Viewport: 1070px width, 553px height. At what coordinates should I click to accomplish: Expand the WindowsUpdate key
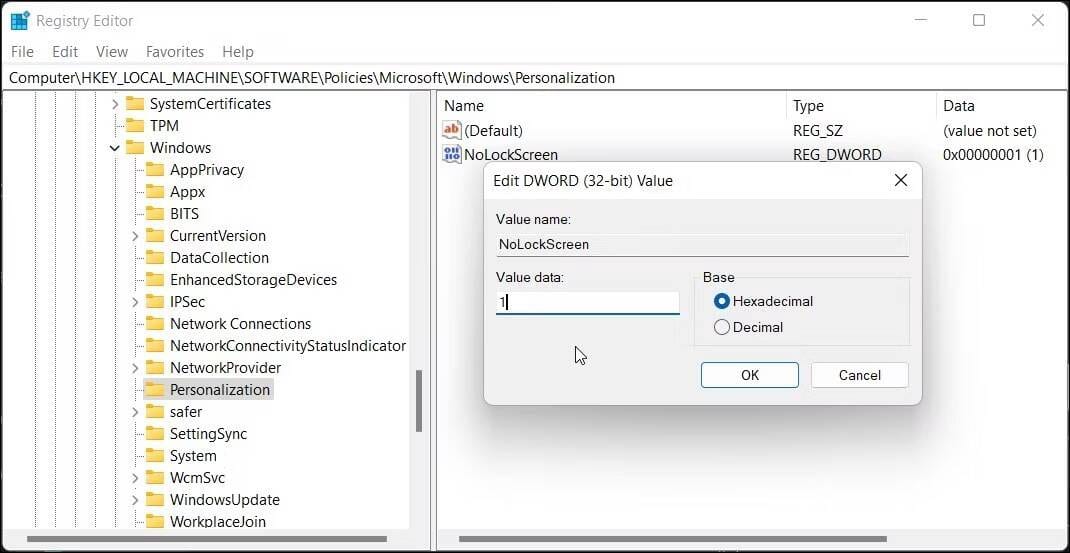(134, 500)
